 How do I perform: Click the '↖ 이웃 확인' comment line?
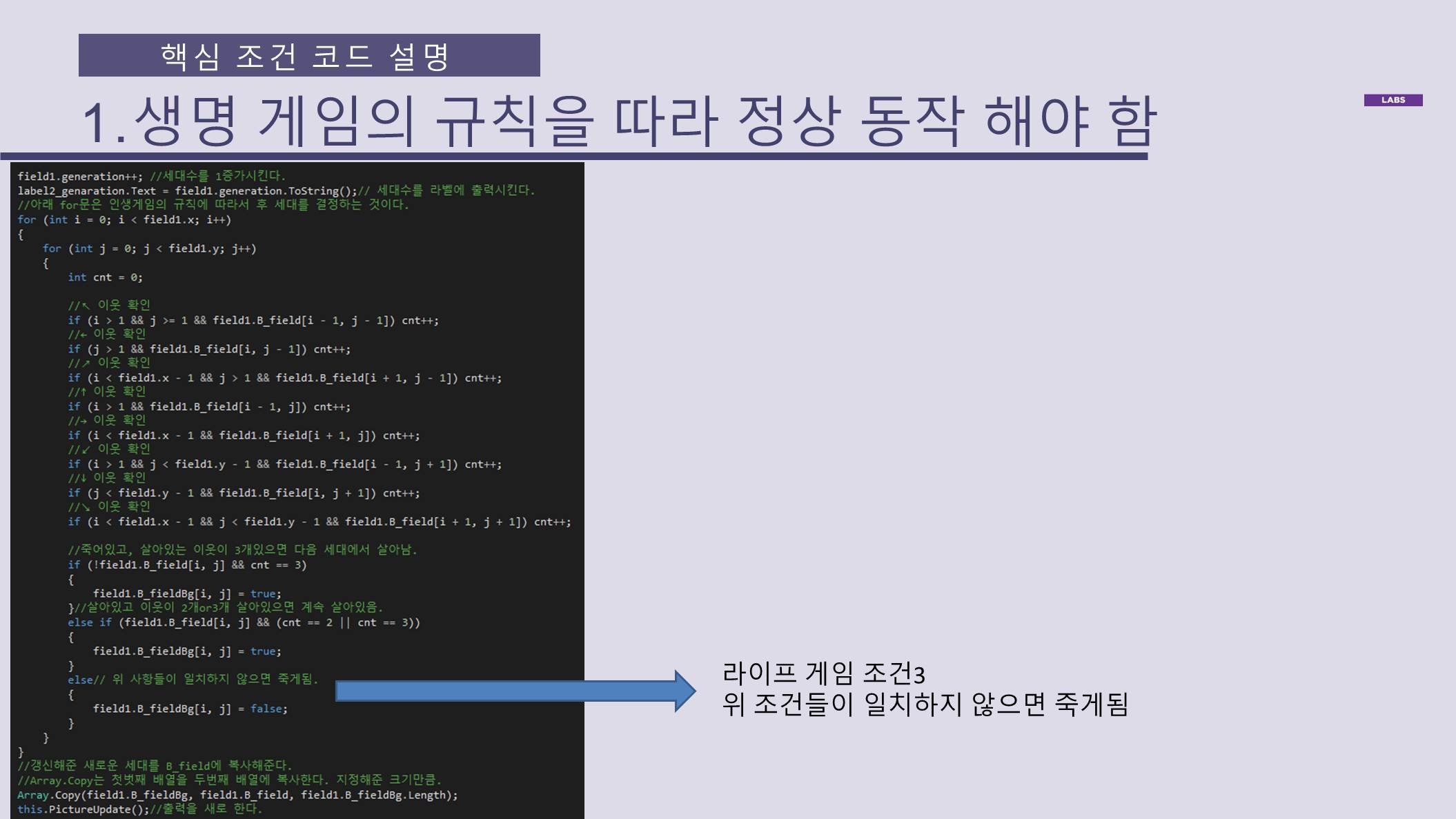coord(109,305)
